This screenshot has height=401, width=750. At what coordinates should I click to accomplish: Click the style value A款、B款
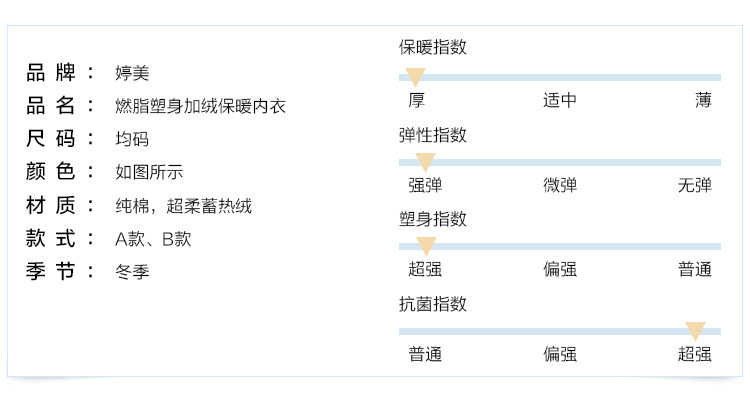(153, 239)
